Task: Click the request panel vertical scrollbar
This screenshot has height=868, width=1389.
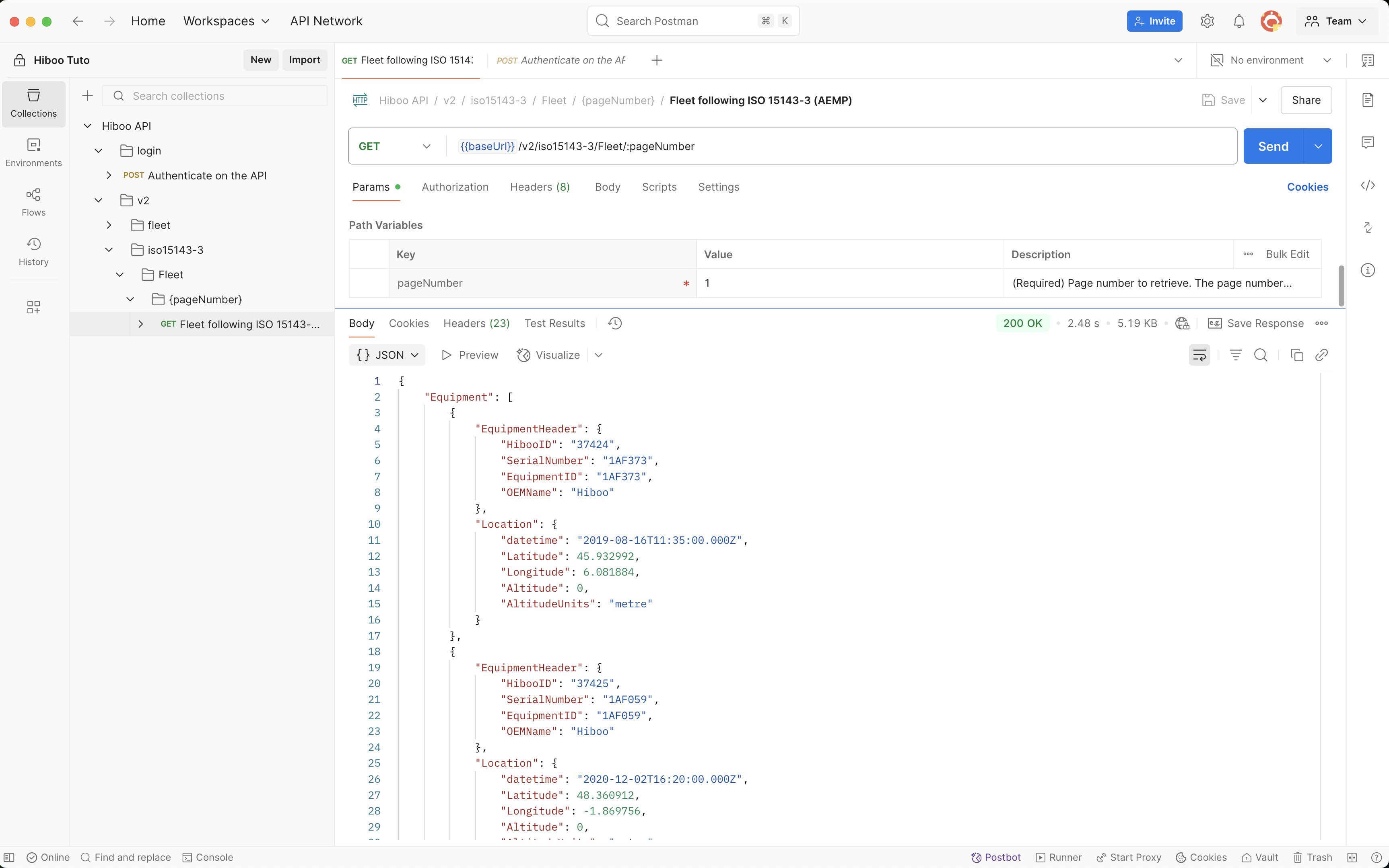Action: click(x=1341, y=285)
